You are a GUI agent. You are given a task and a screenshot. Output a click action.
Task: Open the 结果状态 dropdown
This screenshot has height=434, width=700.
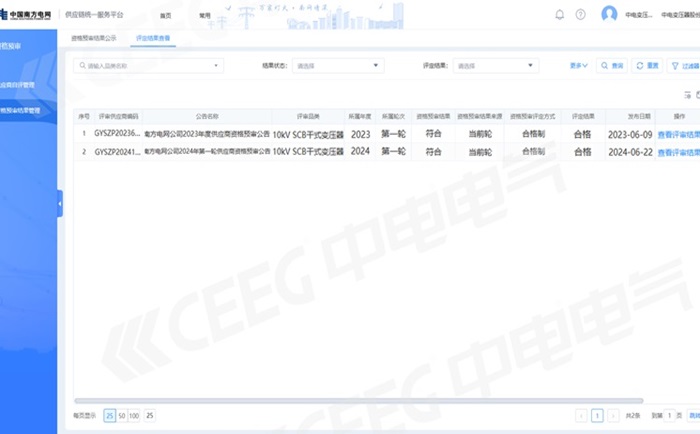click(x=337, y=65)
